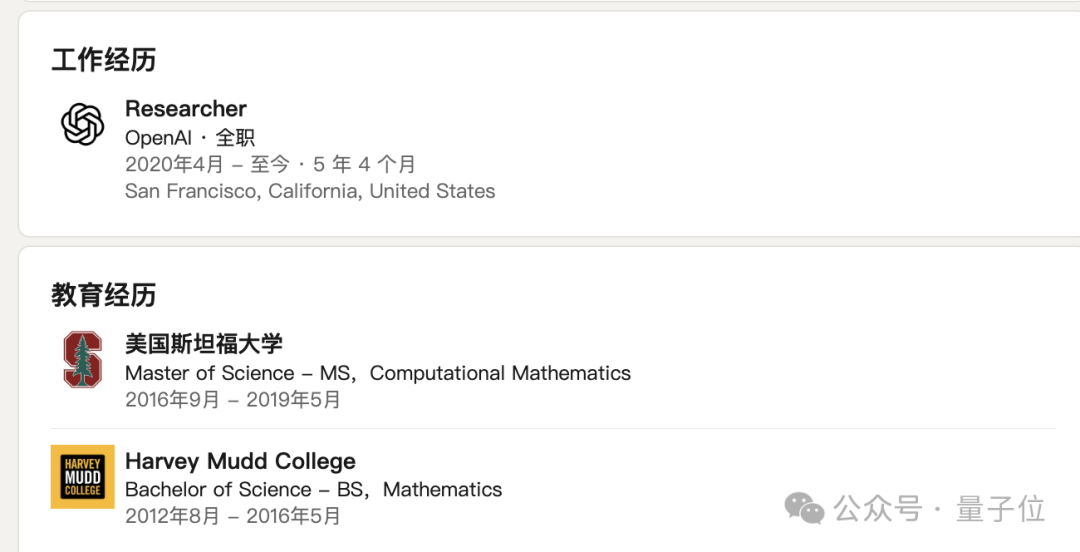Click San Francisco, California location text
1080x552 pixels.
pyautogui.click(x=310, y=191)
